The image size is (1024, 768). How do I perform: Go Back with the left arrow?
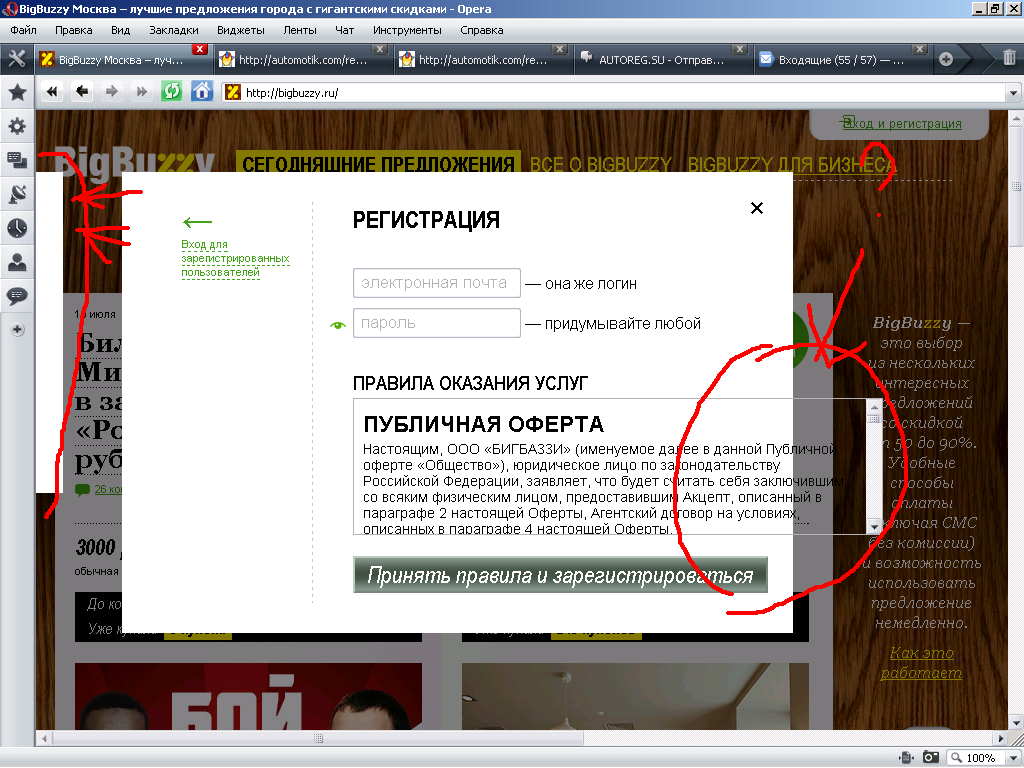pyautogui.click(x=82, y=92)
